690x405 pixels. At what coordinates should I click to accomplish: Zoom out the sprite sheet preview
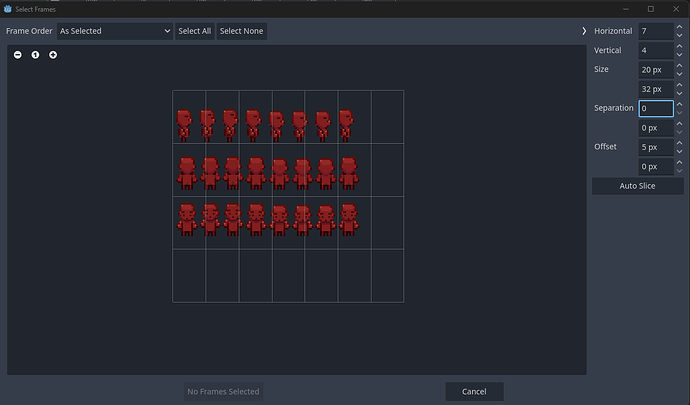pos(18,55)
